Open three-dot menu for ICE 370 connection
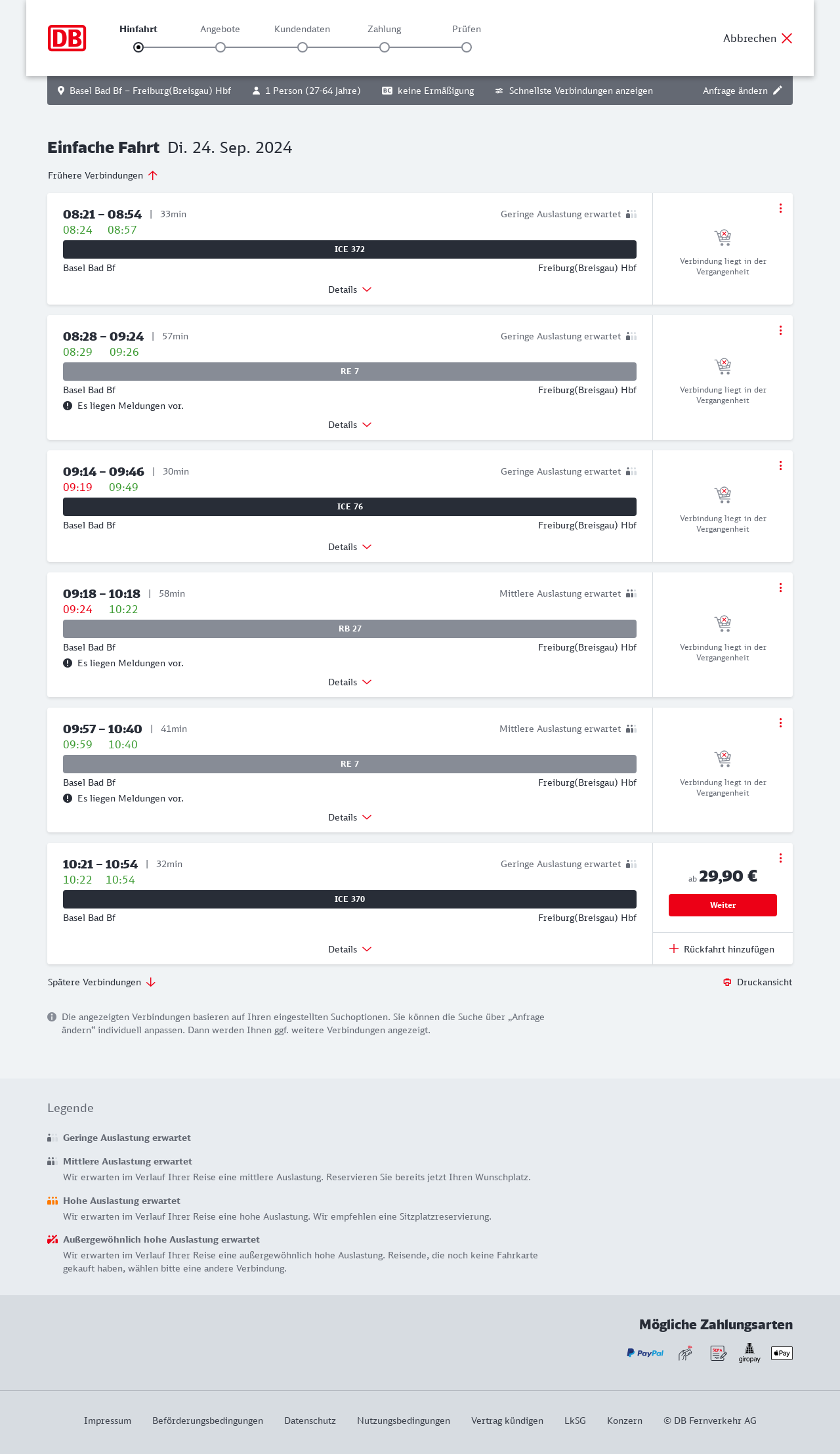The height and width of the screenshot is (1454, 840). click(780, 858)
